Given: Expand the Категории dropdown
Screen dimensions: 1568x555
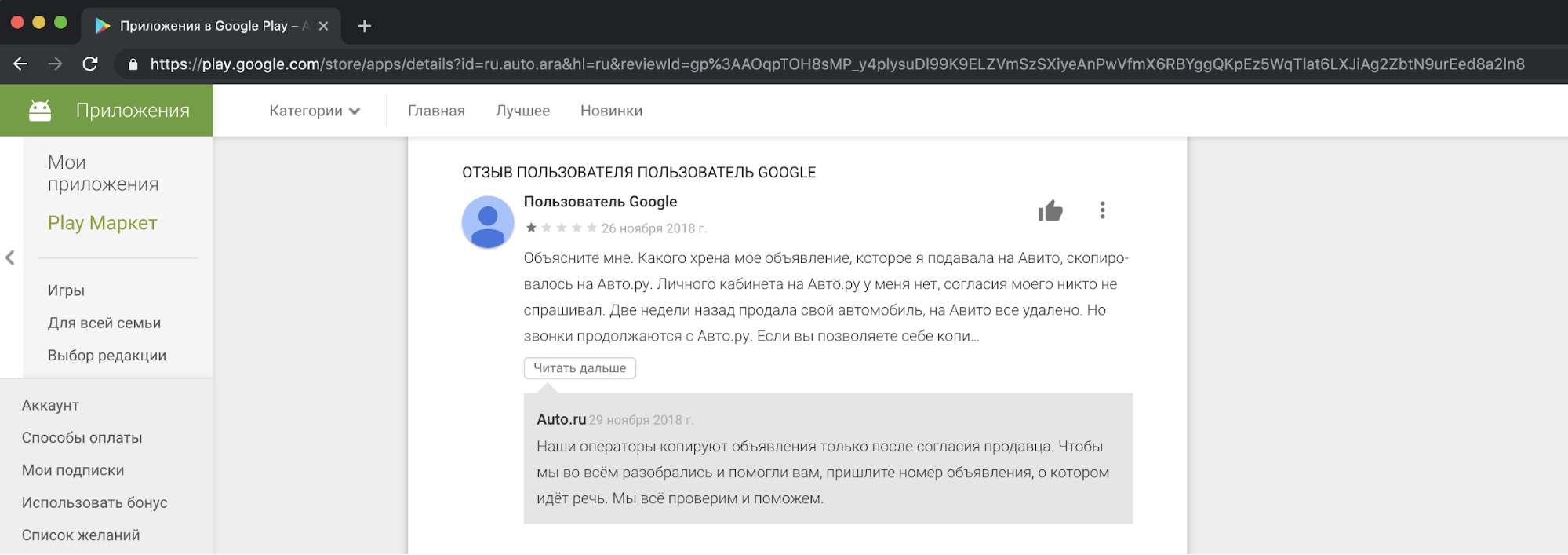Looking at the screenshot, I should pos(315,111).
